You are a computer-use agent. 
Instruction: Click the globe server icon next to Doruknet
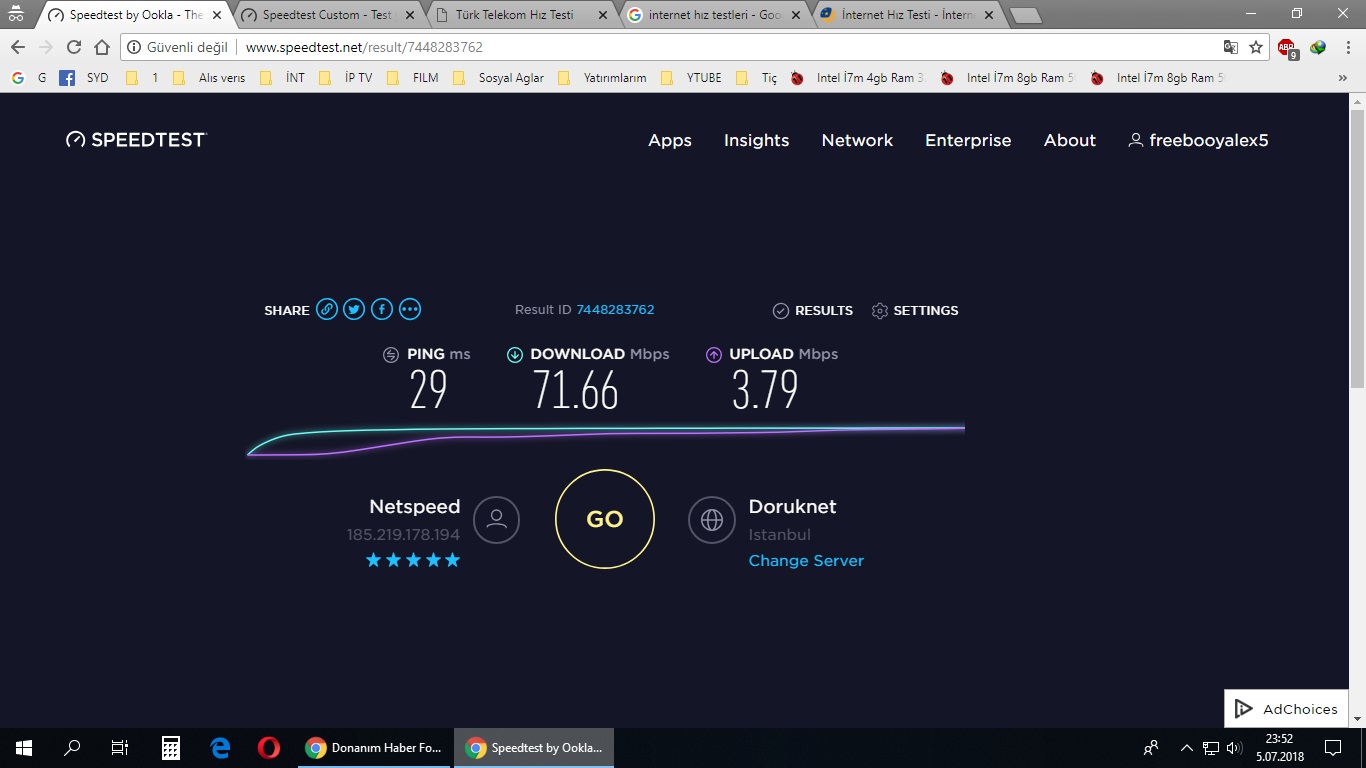click(712, 520)
